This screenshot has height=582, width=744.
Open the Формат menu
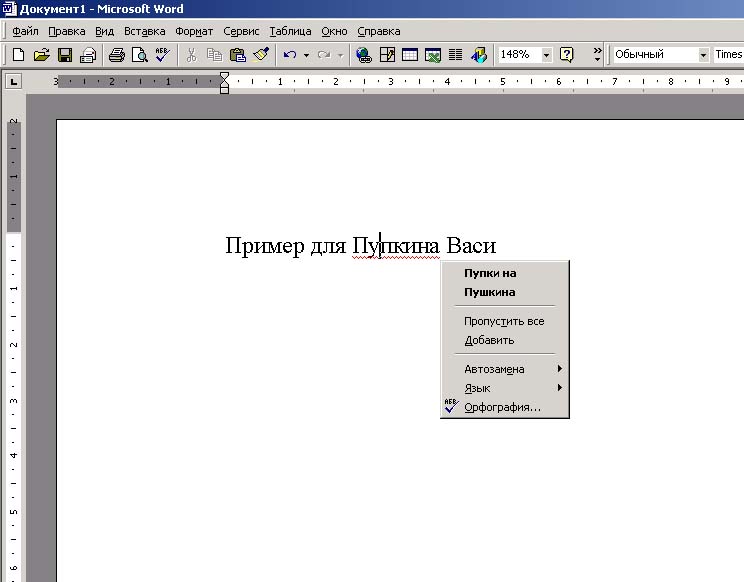(194, 31)
